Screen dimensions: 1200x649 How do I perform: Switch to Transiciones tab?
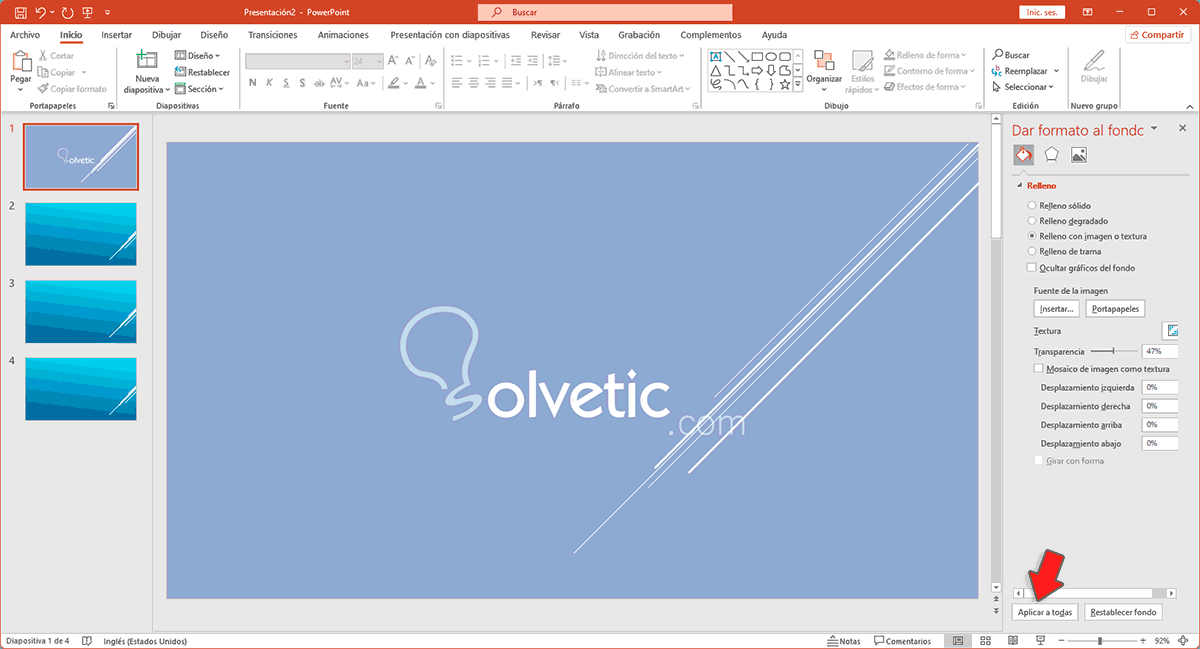pos(272,35)
